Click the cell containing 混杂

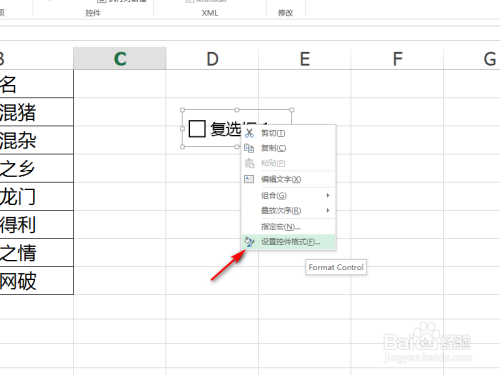tap(36, 140)
